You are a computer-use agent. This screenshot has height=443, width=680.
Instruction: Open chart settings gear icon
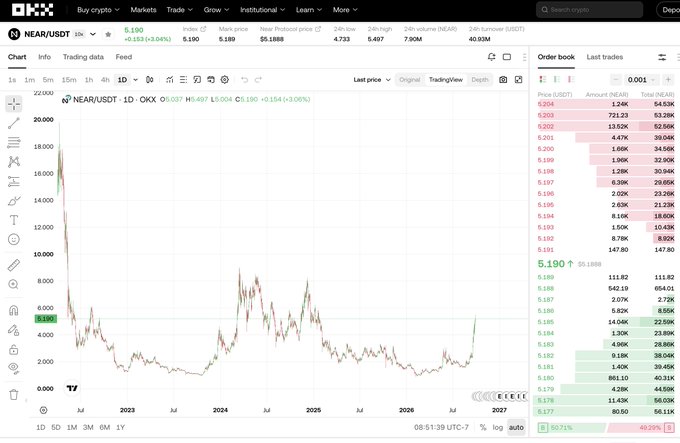pyautogui.click(x=225, y=79)
